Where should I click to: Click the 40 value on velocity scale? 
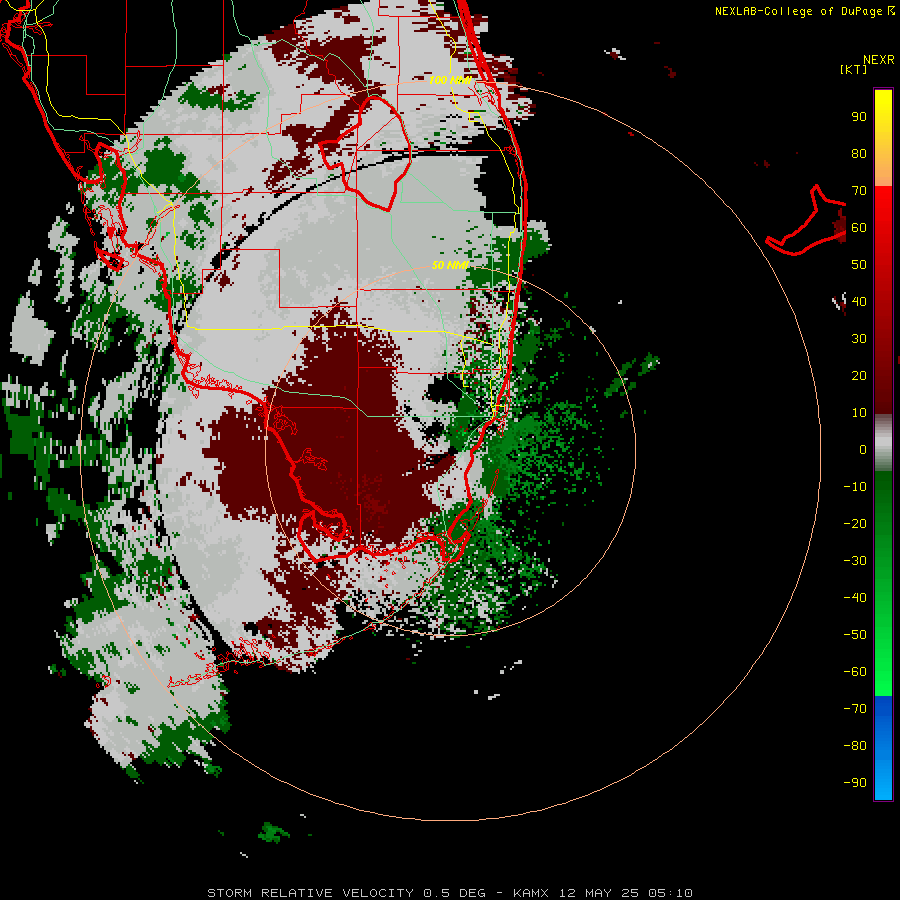pyautogui.click(x=859, y=302)
